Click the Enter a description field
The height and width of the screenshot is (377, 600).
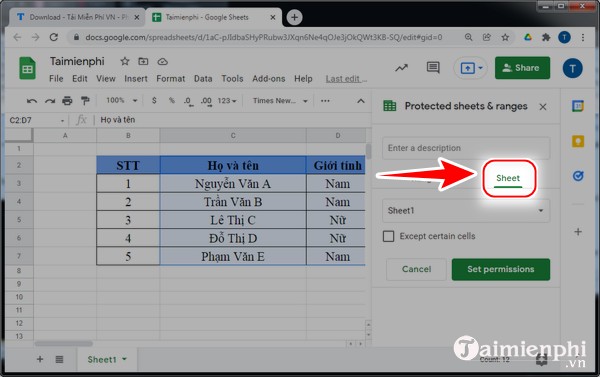click(x=466, y=148)
